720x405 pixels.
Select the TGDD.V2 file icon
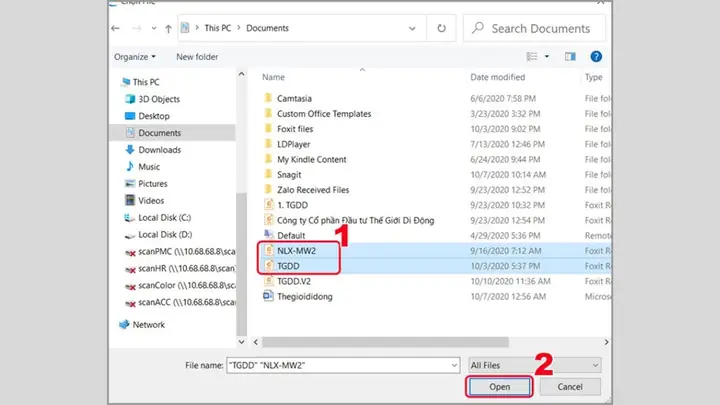(x=269, y=281)
